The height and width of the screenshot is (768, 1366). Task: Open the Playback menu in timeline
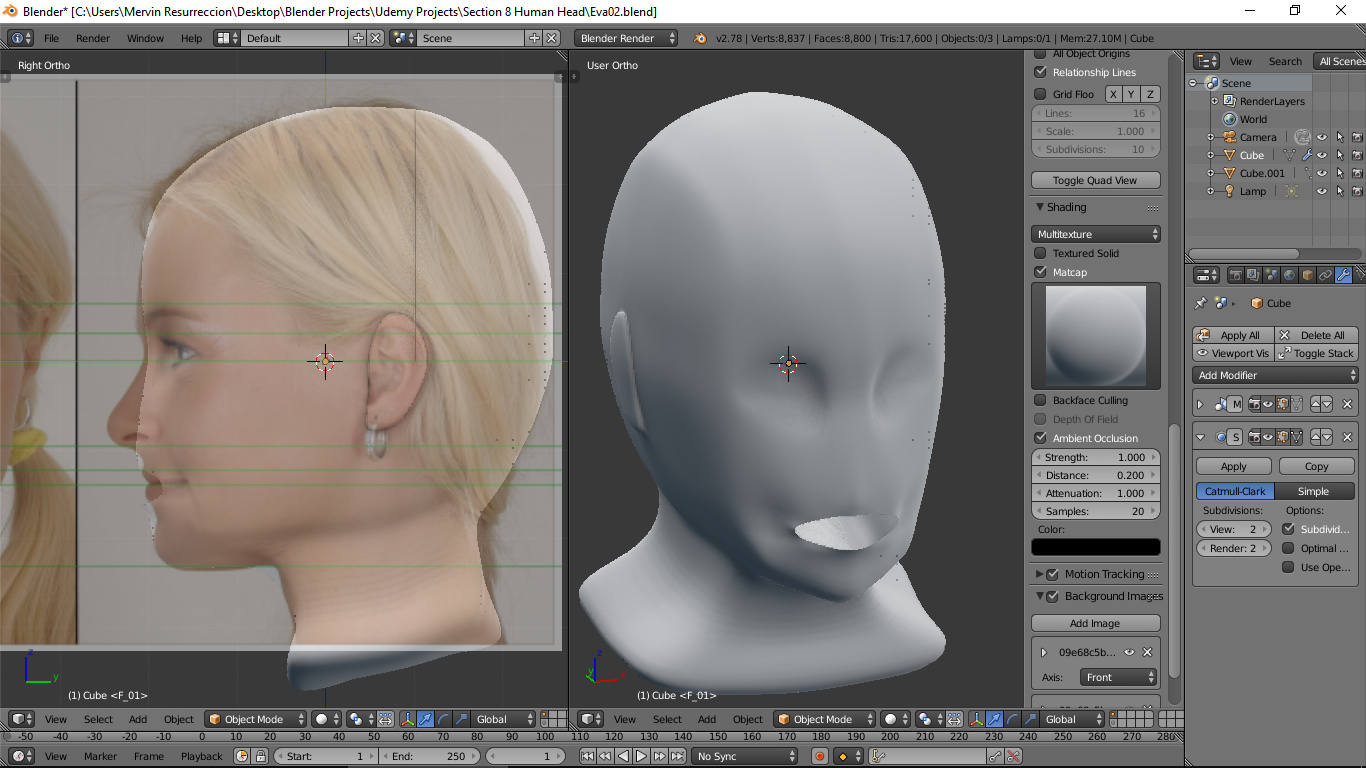coord(201,757)
